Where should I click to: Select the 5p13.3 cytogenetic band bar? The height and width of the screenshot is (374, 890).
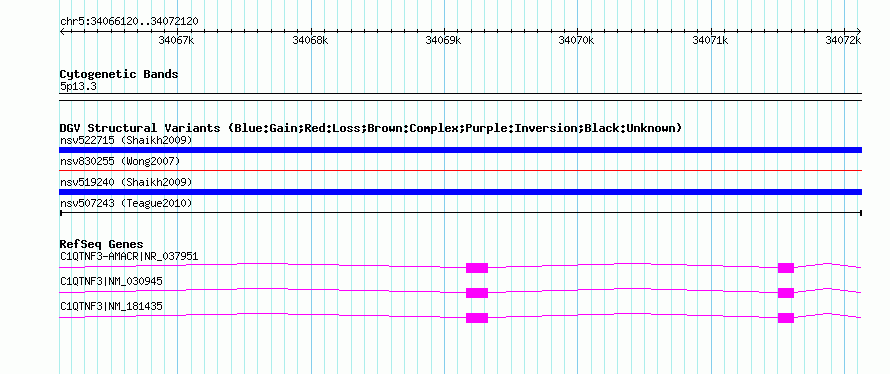coord(460,97)
